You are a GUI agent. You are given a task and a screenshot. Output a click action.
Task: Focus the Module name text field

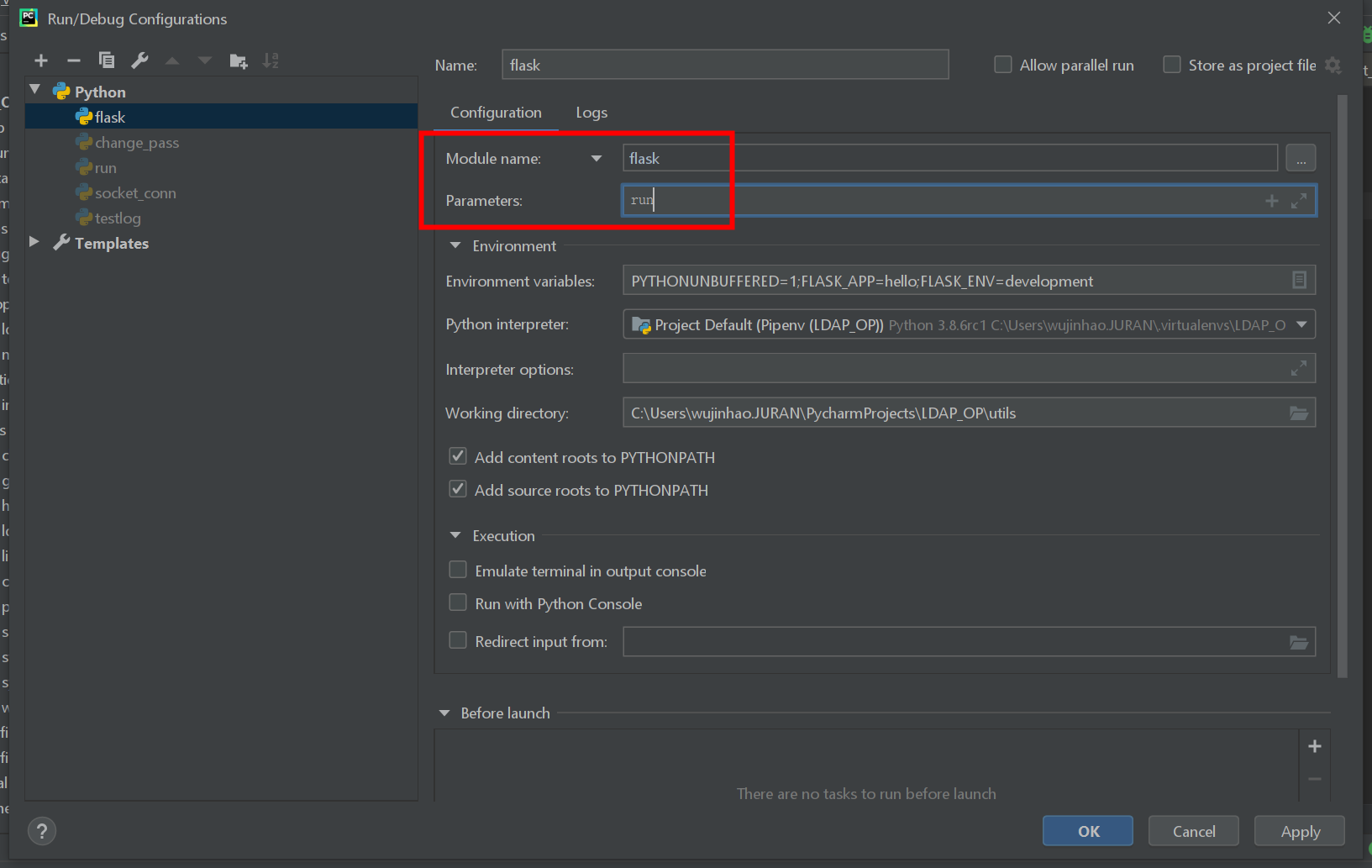(950, 158)
